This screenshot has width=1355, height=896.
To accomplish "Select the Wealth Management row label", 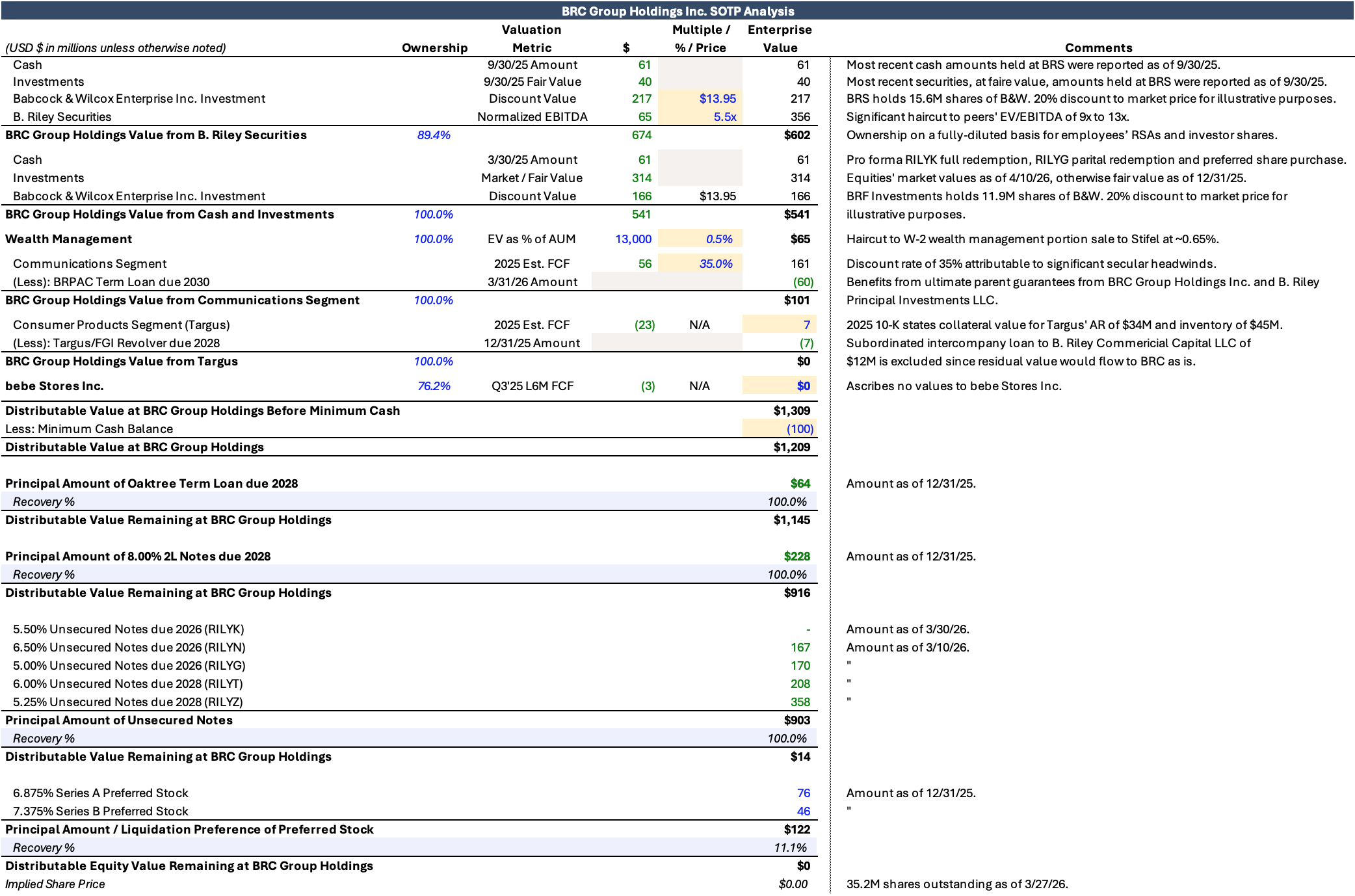I will click(x=69, y=239).
